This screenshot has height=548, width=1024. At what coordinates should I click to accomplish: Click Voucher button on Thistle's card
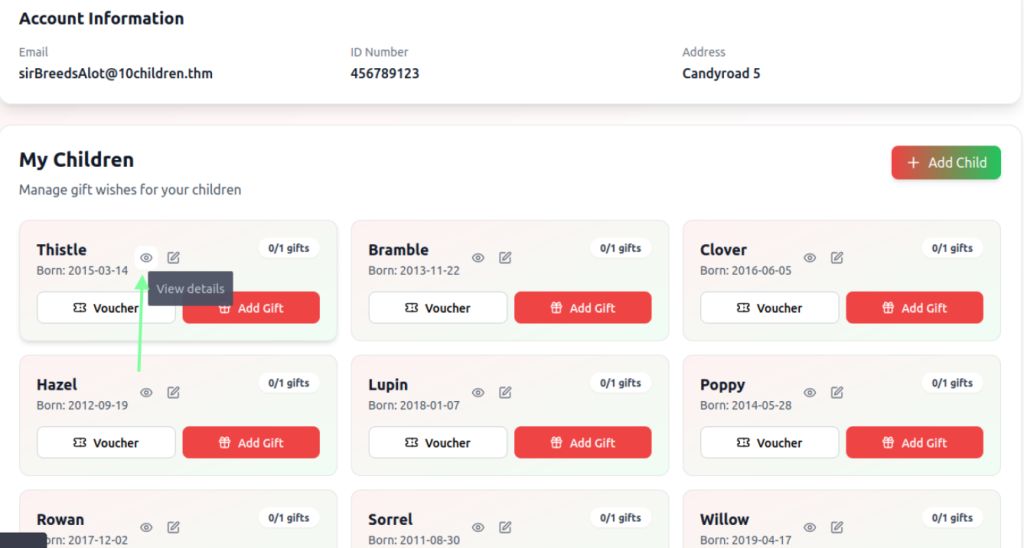click(106, 308)
